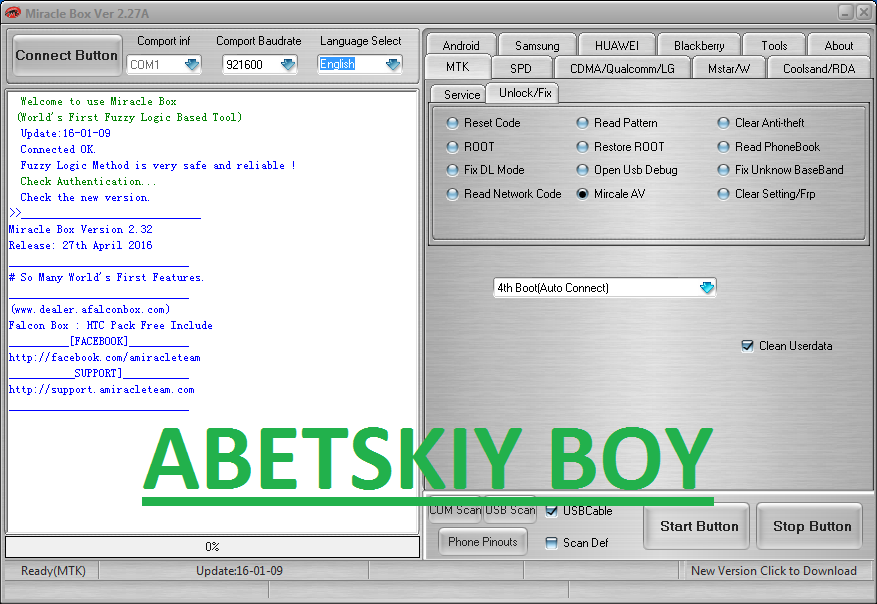The height and width of the screenshot is (604, 877).
Task: Switch to the Coolsand/RDA tab
Action: point(819,68)
